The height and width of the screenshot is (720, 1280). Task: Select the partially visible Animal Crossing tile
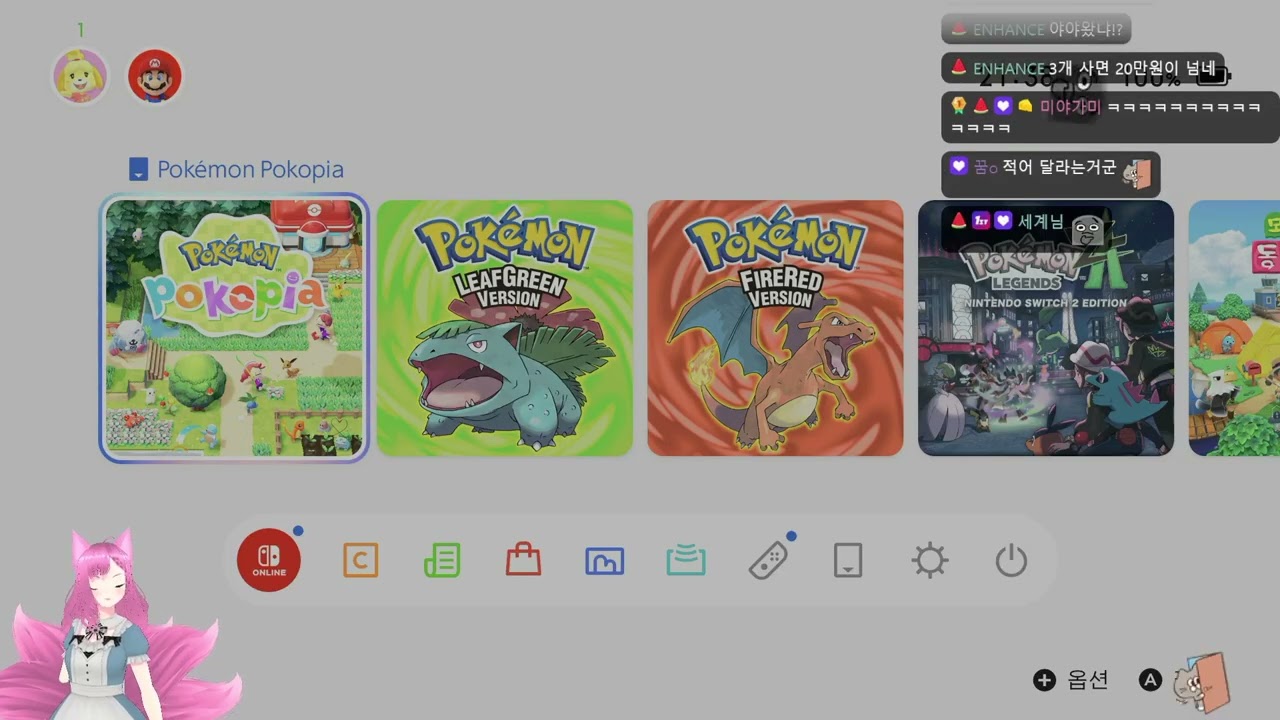coord(1234,328)
